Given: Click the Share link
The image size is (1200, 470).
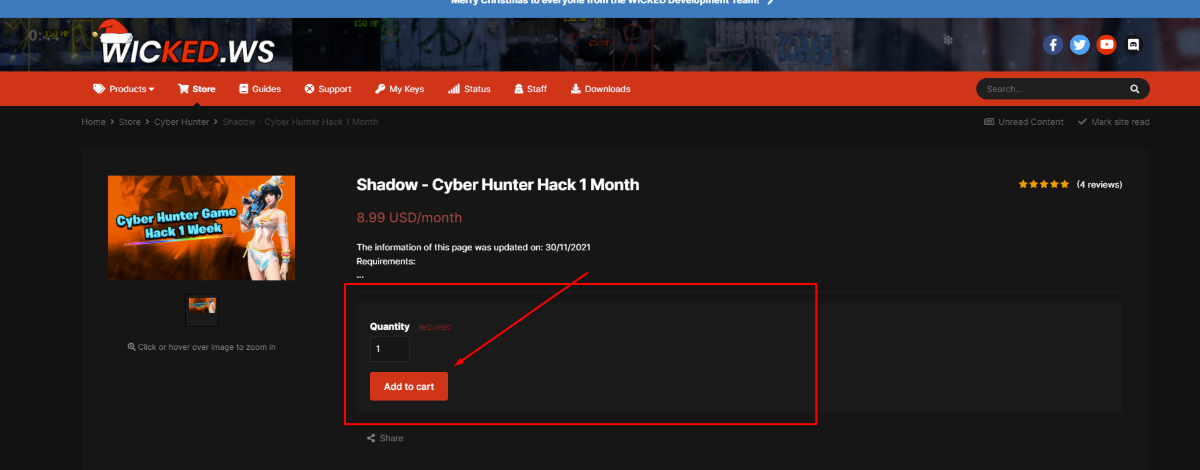Looking at the screenshot, I should [x=385, y=438].
